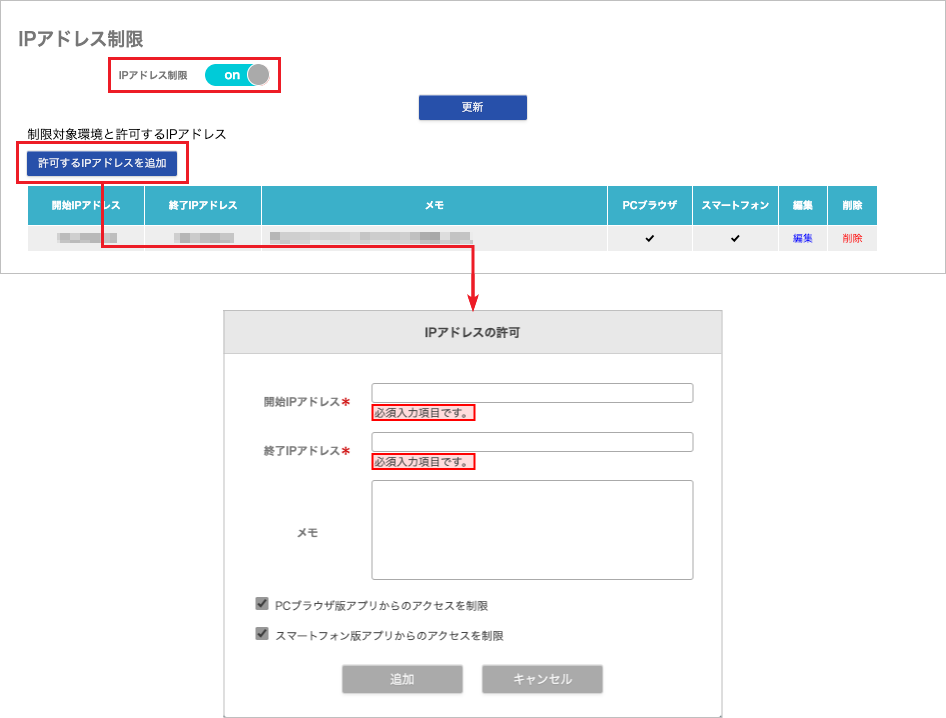Uncheck スマートフォン版アプリからのアクセスを制限 checkbox
The image size is (946, 718).
click(x=262, y=634)
